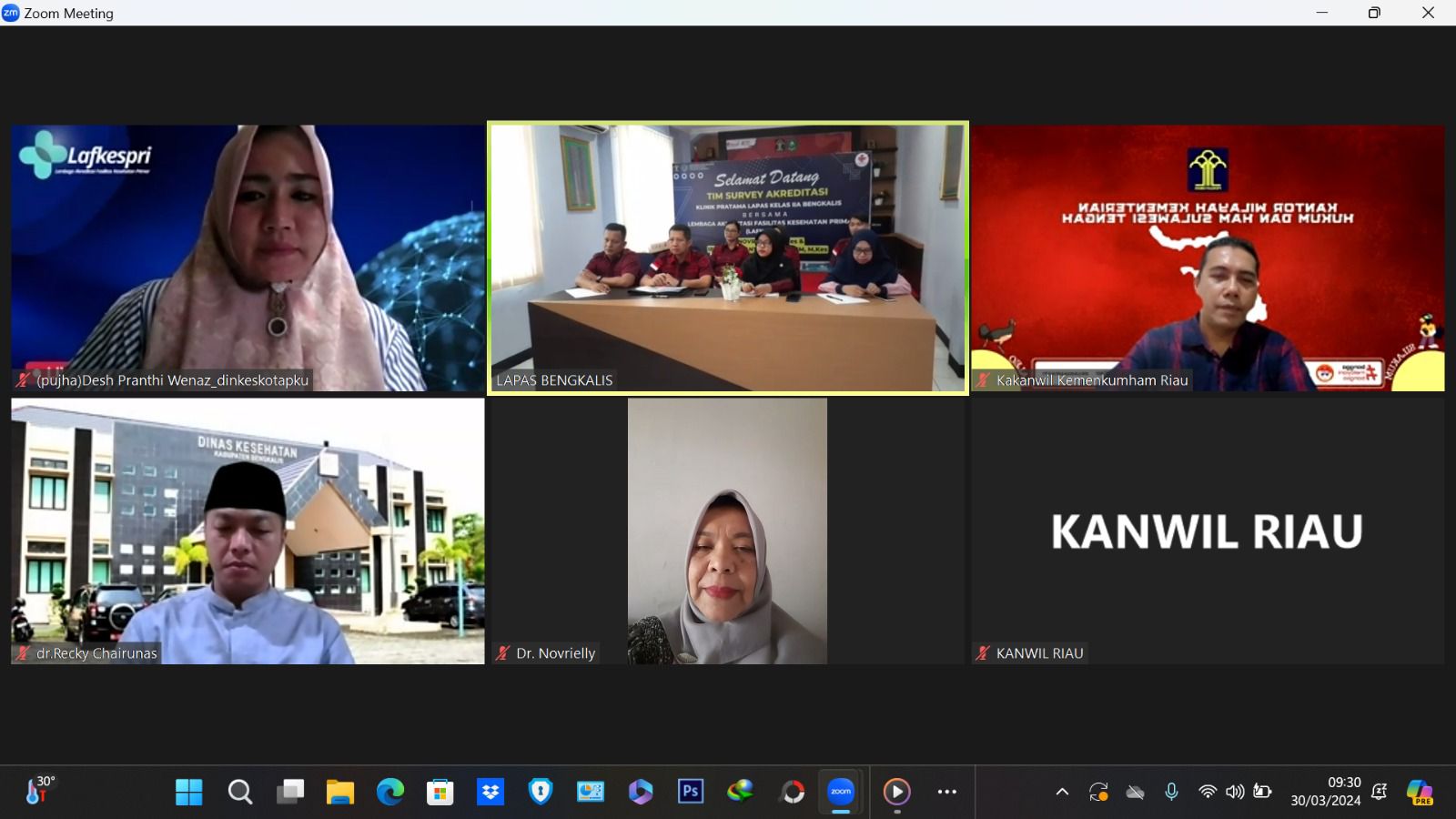Click muted mic icon beside Dr. Novrielly
This screenshot has width=1456, height=819.
(x=502, y=653)
